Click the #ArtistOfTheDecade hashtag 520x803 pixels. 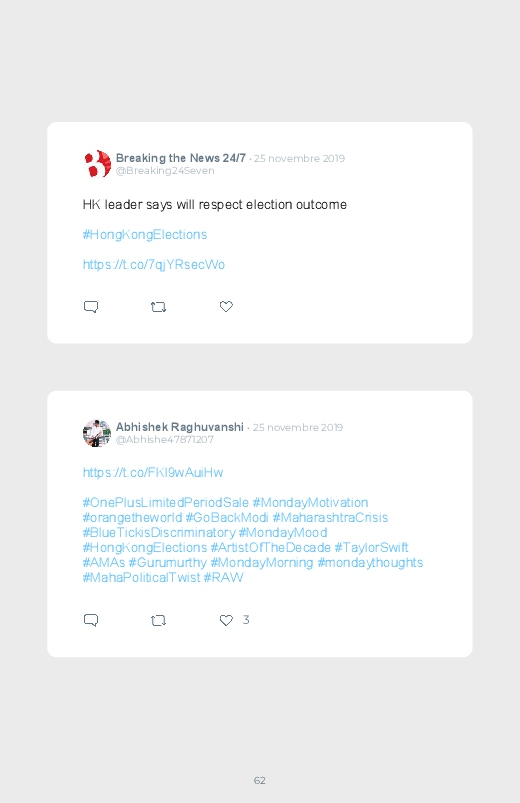(x=271, y=547)
